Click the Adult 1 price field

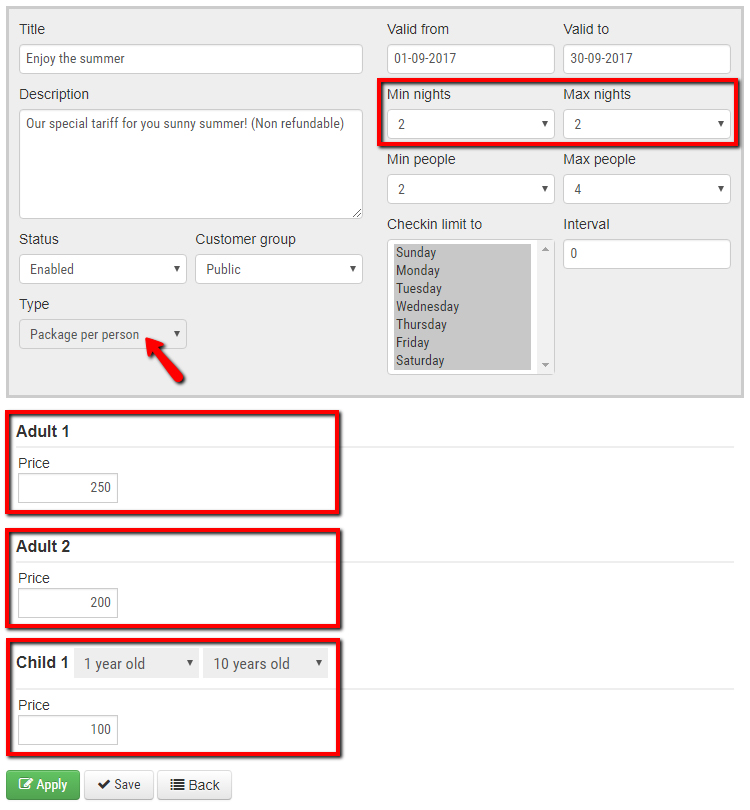[x=68, y=488]
